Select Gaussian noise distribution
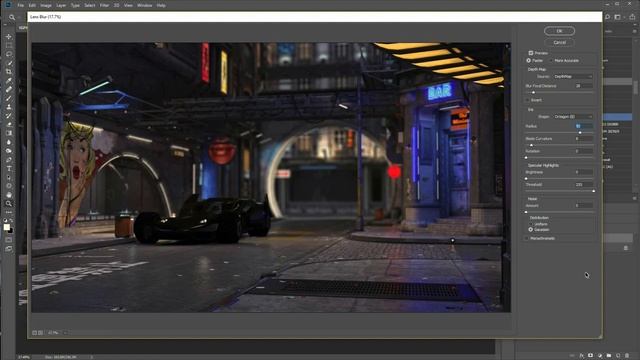 (531, 229)
